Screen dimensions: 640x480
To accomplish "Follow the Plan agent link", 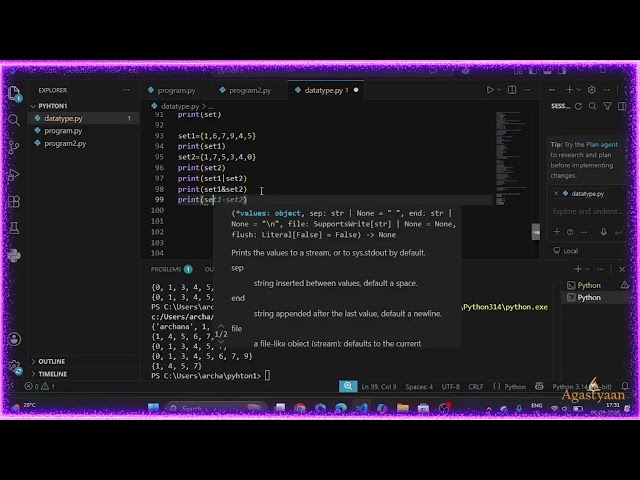I will (x=602, y=144).
